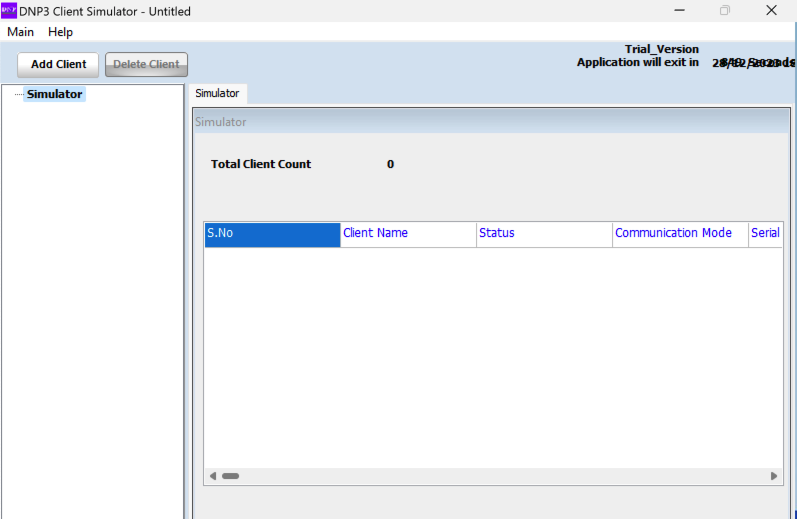Click the DNP3 app icon in title bar
Viewport: 797px width, 519px height.
click(9, 11)
